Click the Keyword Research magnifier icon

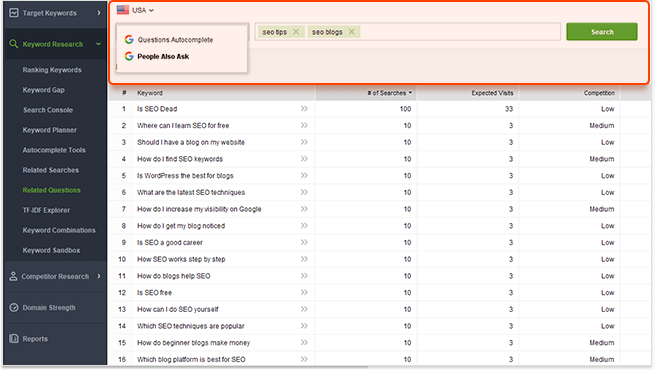14,44
